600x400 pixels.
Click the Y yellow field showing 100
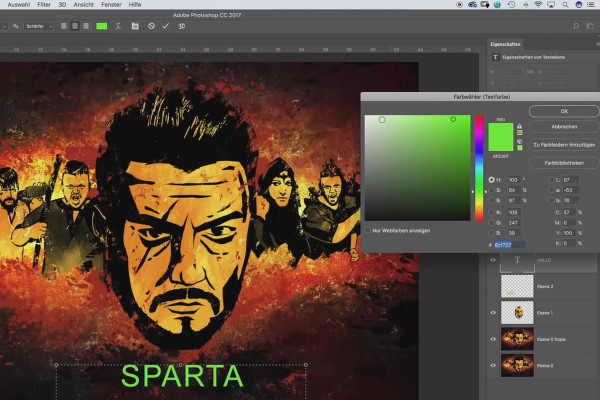(x=569, y=233)
